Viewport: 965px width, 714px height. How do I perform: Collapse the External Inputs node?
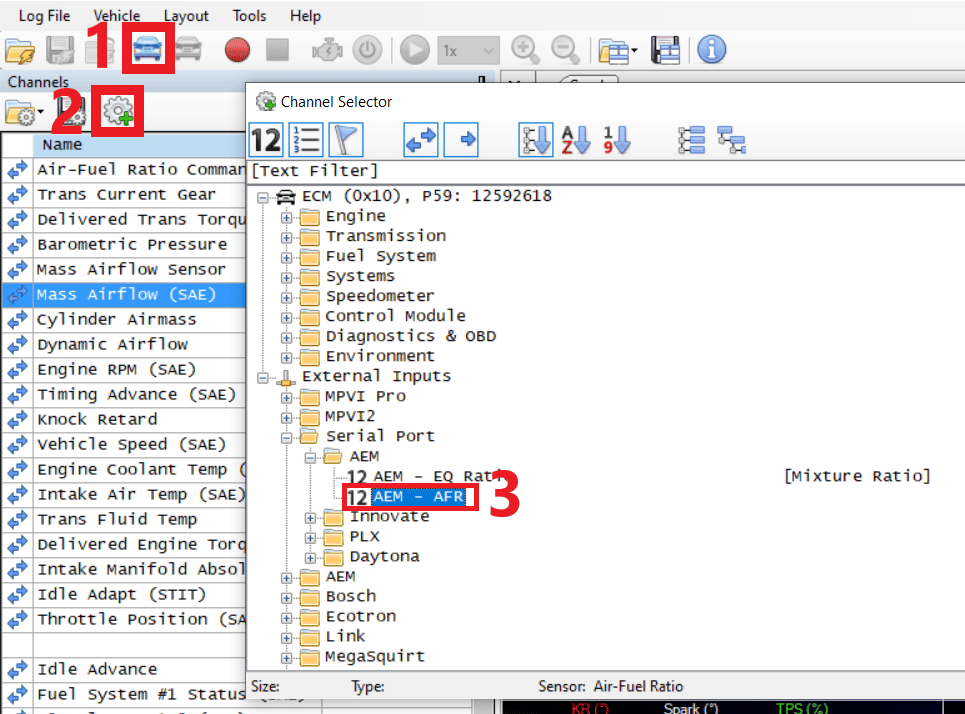click(263, 377)
